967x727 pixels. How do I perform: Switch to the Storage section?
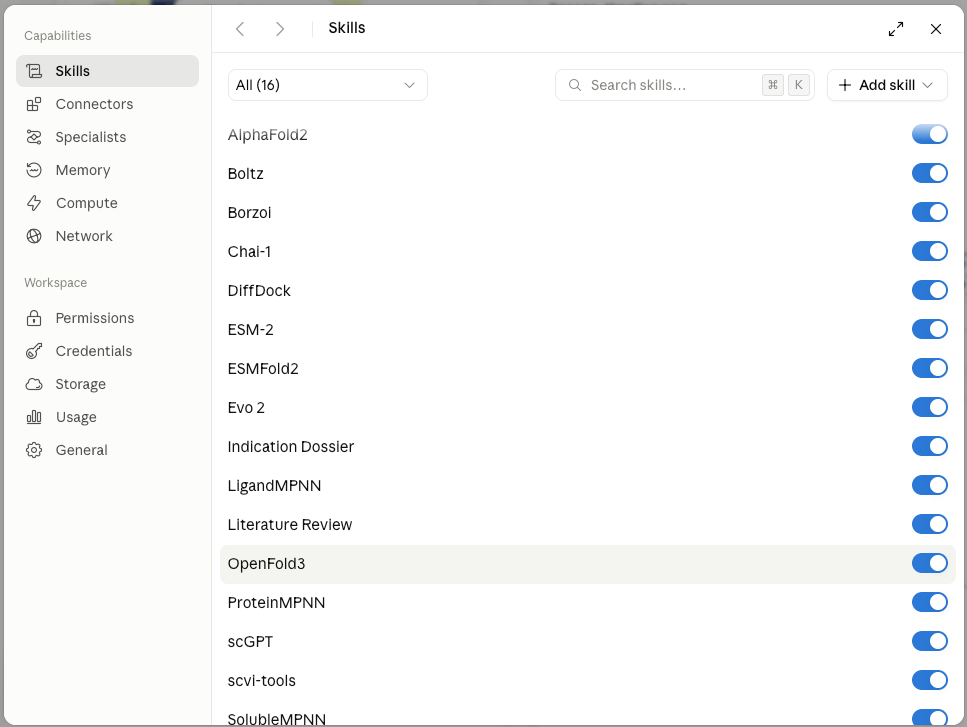(x=80, y=384)
